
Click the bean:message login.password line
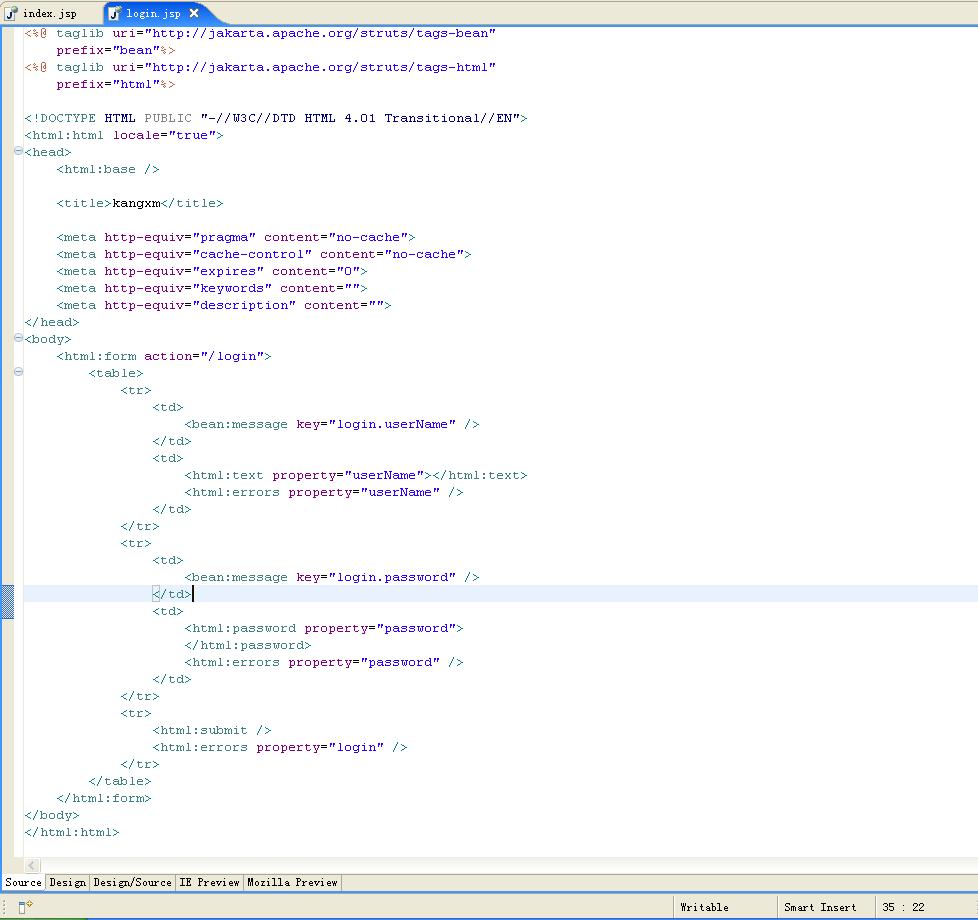click(332, 578)
